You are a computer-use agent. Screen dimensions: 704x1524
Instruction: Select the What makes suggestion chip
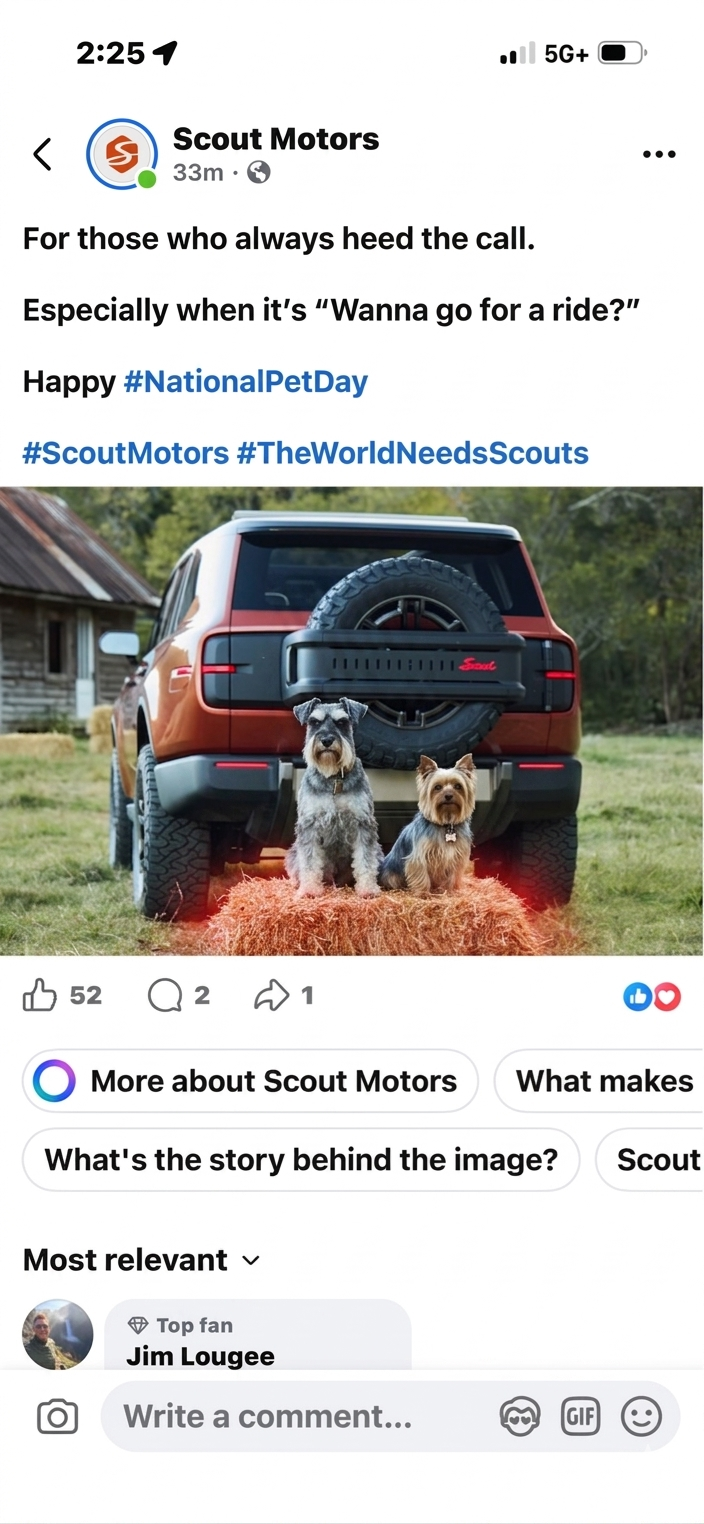(x=600, y=1081)
